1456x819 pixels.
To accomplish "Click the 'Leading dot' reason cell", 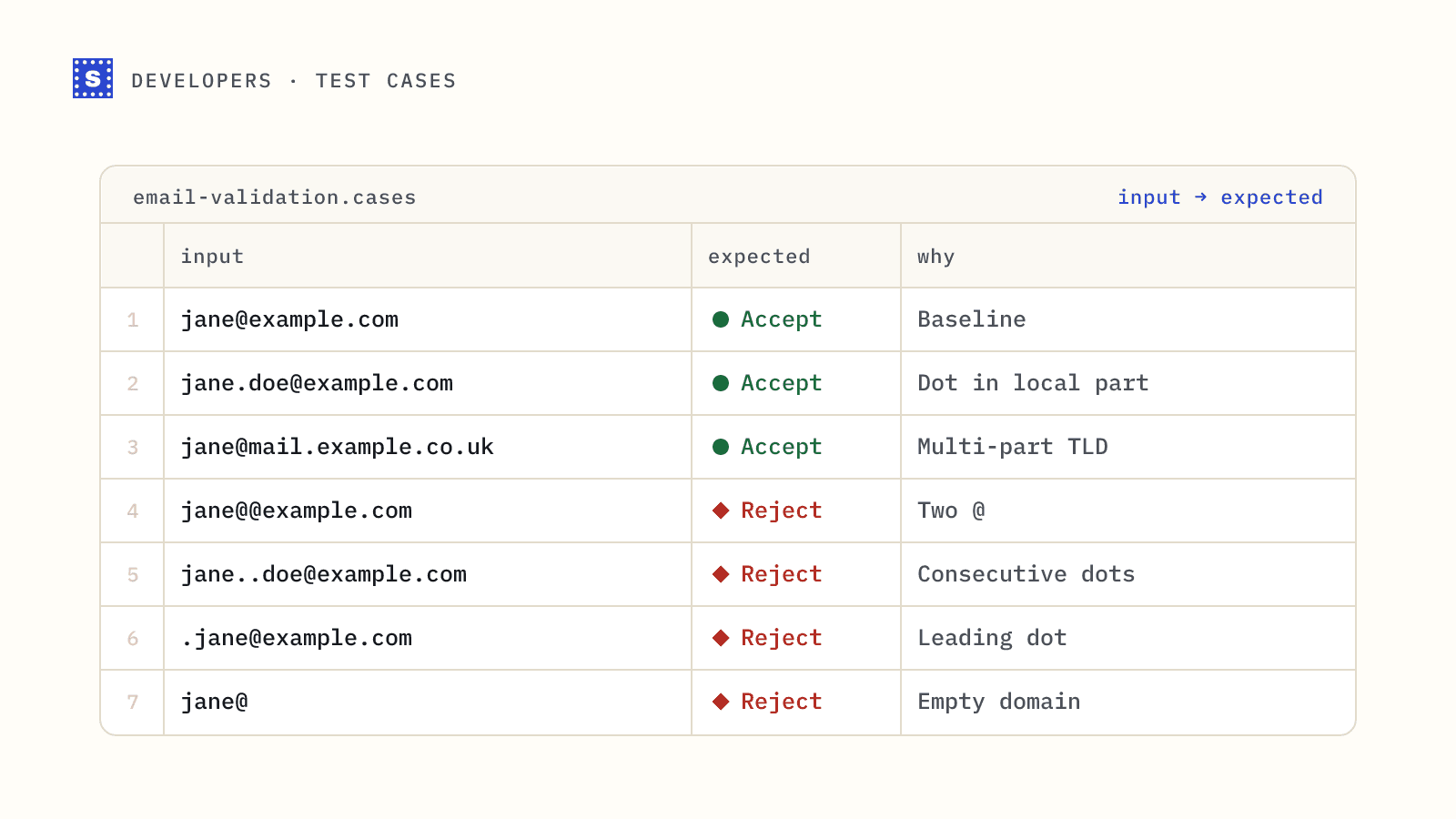I will [x=1128, y=638].
